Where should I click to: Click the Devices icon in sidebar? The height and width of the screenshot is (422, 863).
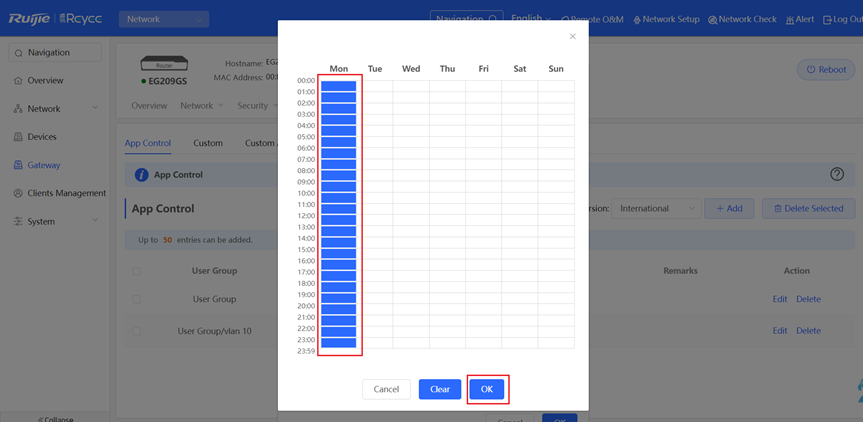(18, 137)
